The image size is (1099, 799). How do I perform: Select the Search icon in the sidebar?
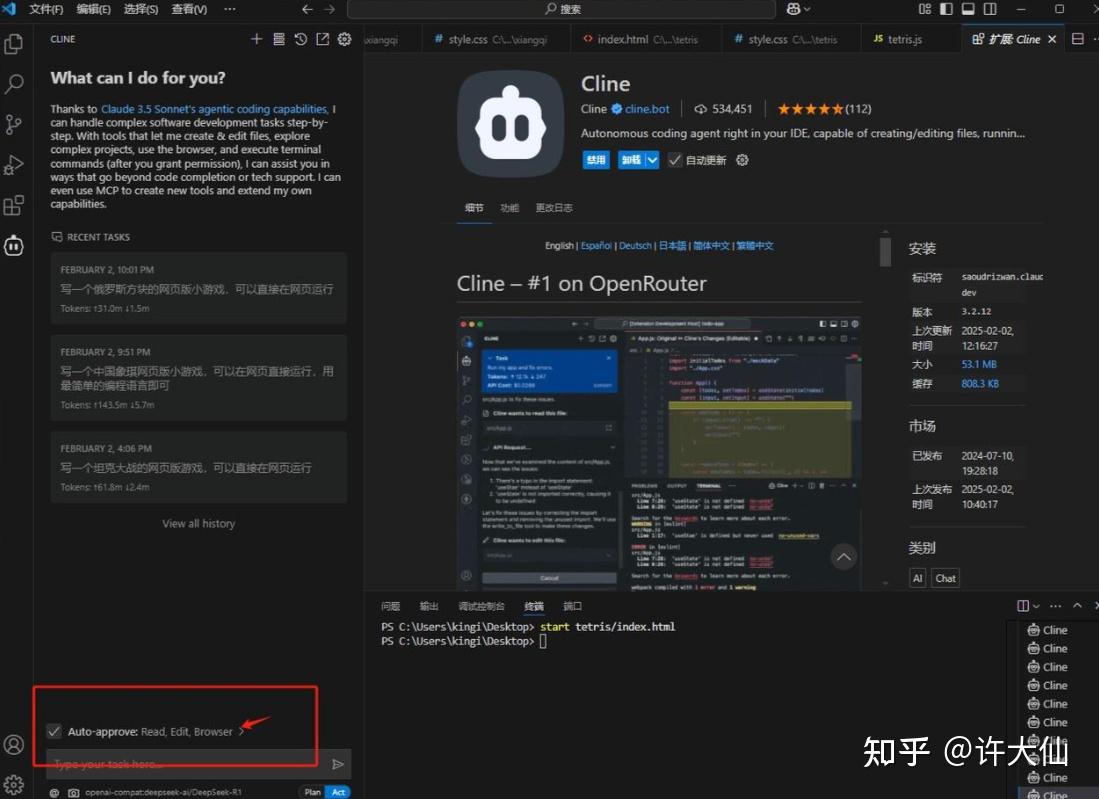click(14, 84)
